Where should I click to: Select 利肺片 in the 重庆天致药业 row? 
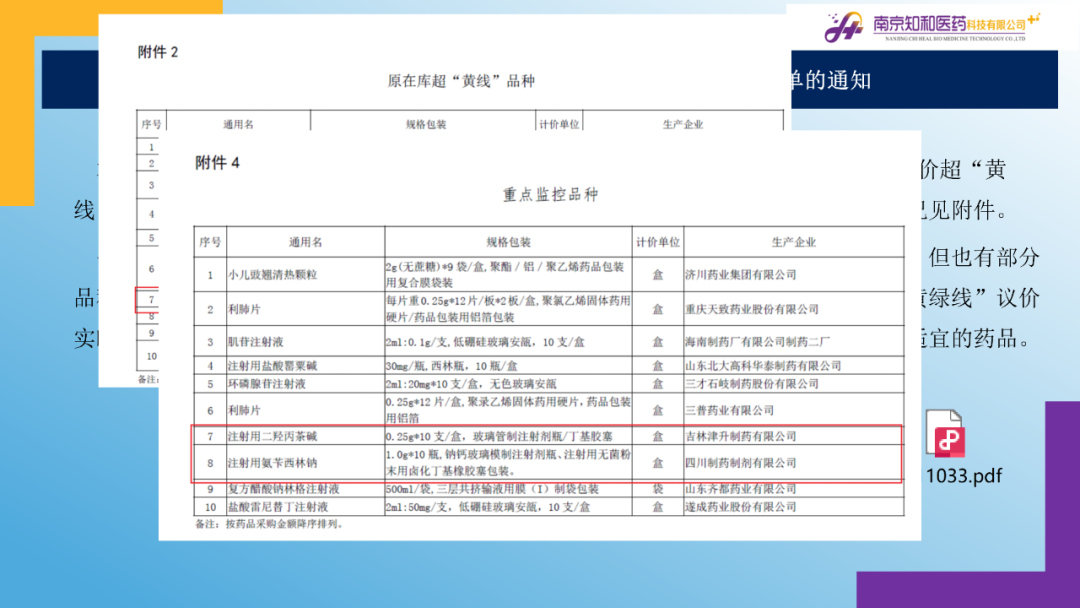click(x=245, y=309)
